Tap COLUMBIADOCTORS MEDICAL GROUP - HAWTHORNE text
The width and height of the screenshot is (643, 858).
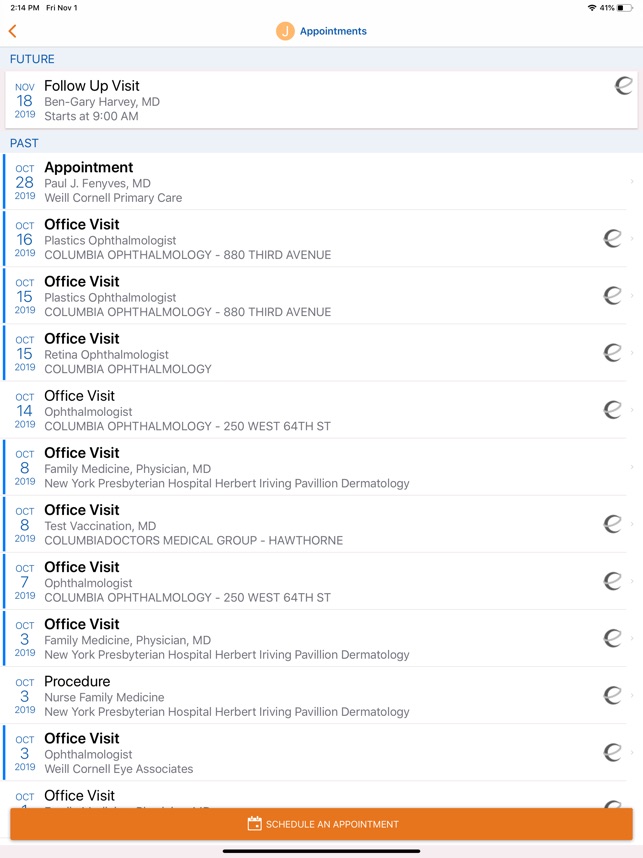pyautogui.click(x=194, y=540)
